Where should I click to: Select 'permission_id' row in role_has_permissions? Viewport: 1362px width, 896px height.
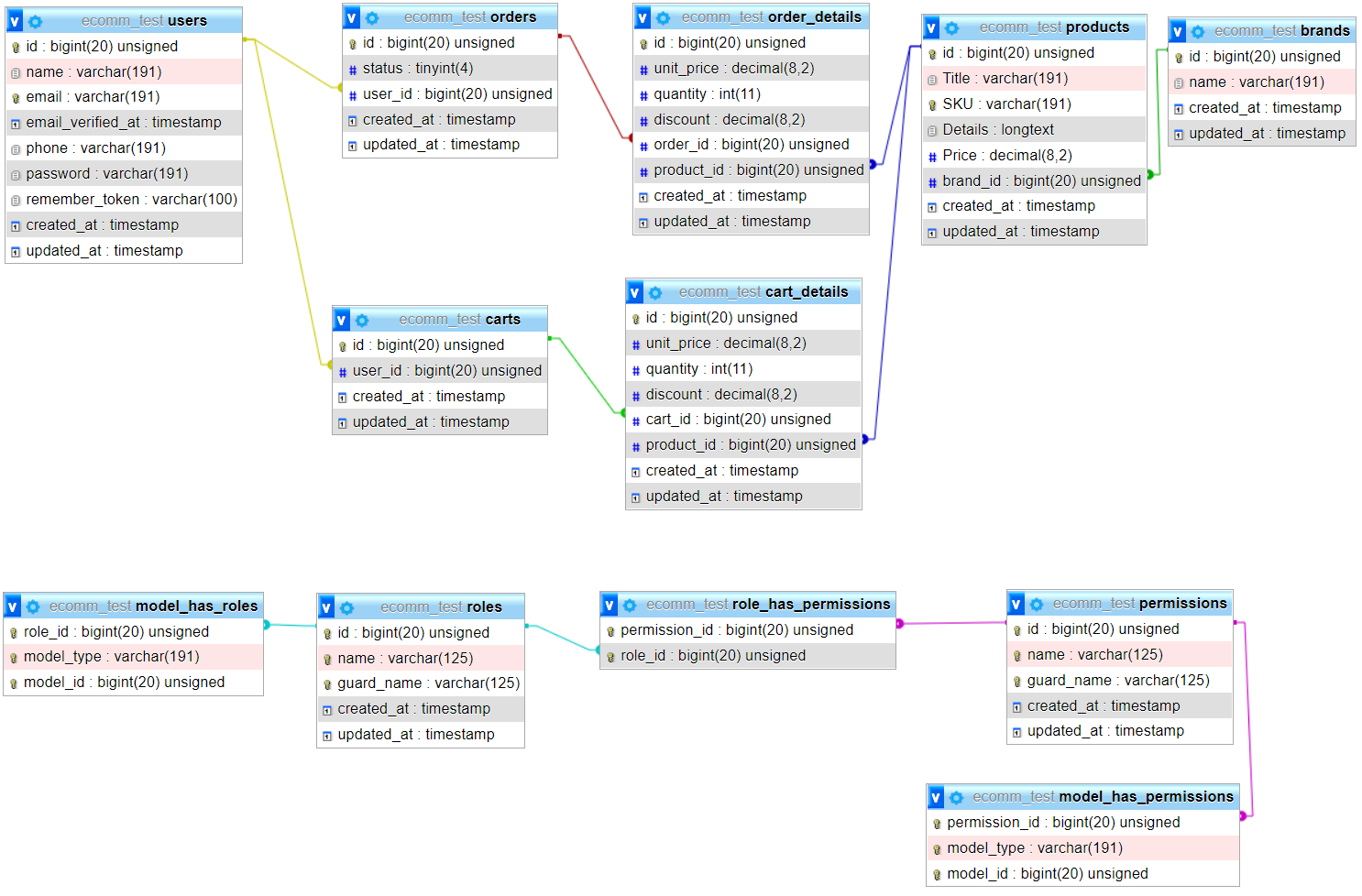coord(748,630)
